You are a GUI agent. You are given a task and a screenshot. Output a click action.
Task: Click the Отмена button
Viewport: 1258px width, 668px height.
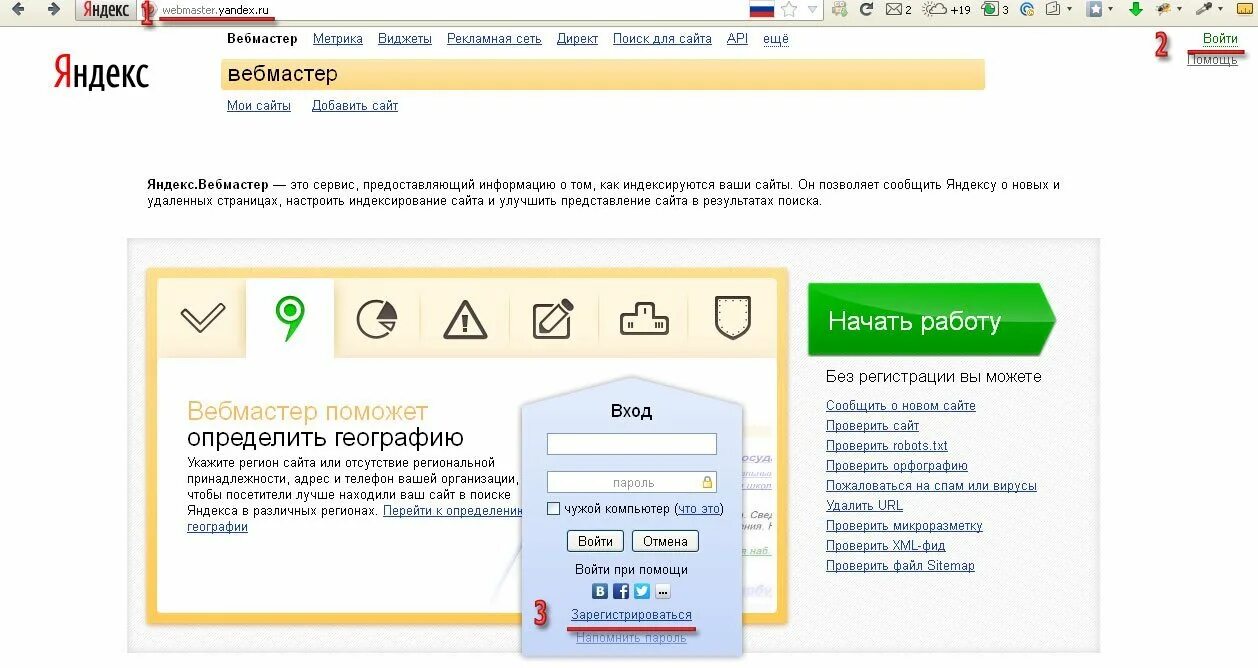pyautogui.click(x=665, y=541)
